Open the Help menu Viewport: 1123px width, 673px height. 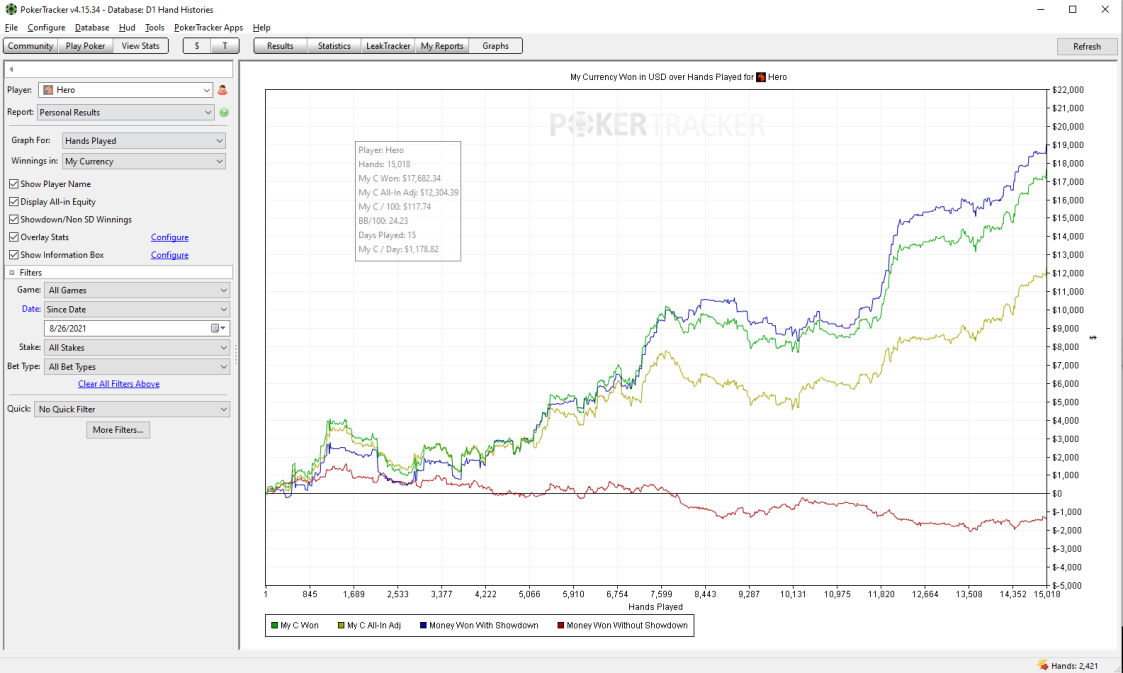click(x=261, y=27)
